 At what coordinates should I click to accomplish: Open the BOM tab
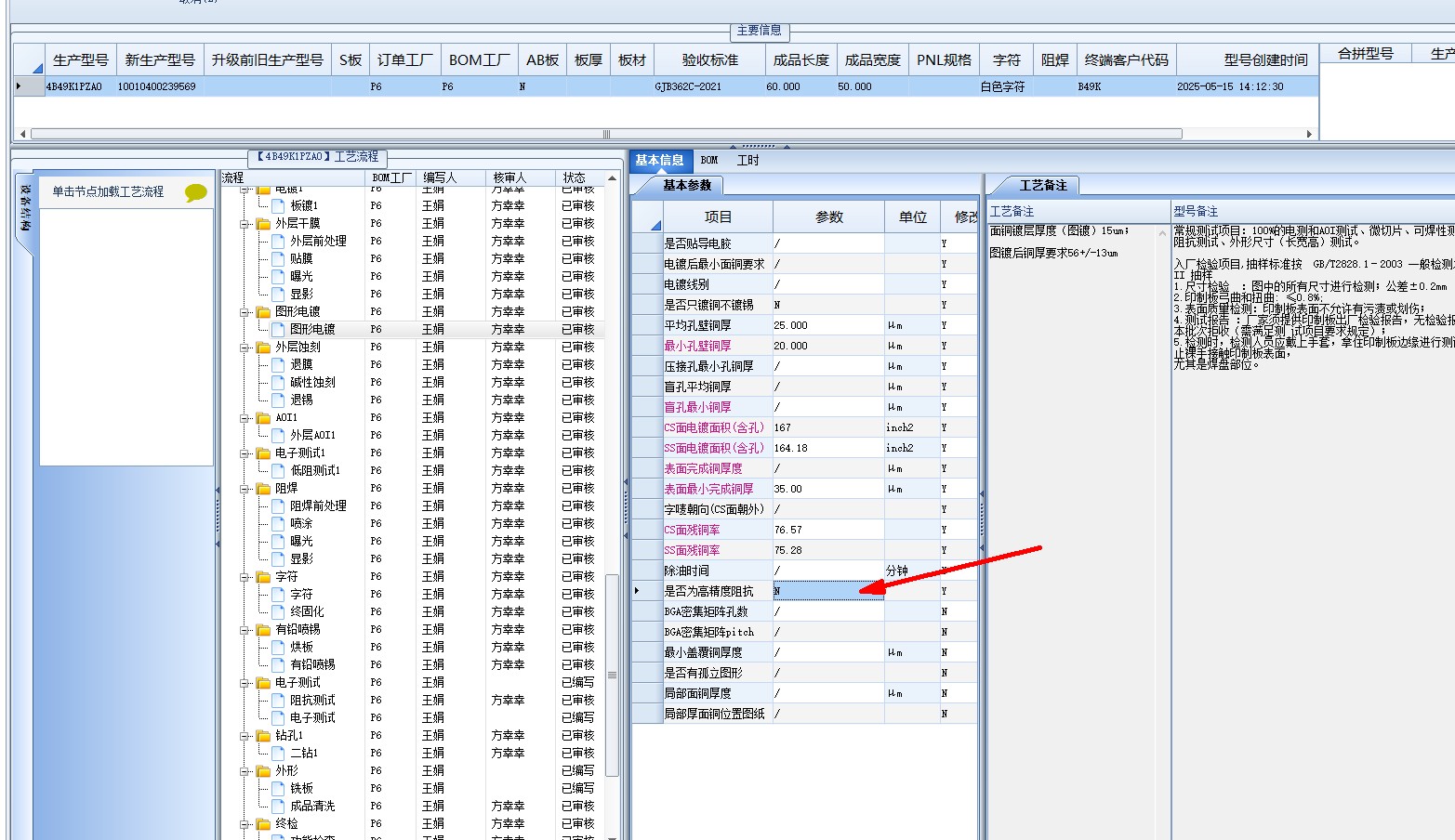[709, 160]
